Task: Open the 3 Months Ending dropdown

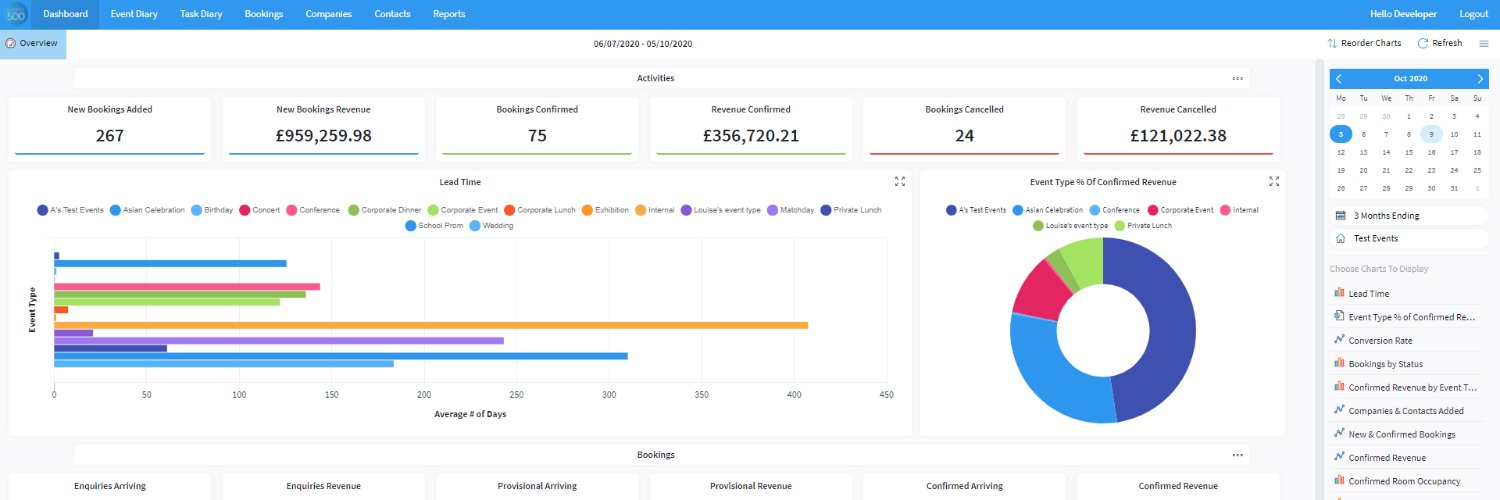Action: 1409,215
